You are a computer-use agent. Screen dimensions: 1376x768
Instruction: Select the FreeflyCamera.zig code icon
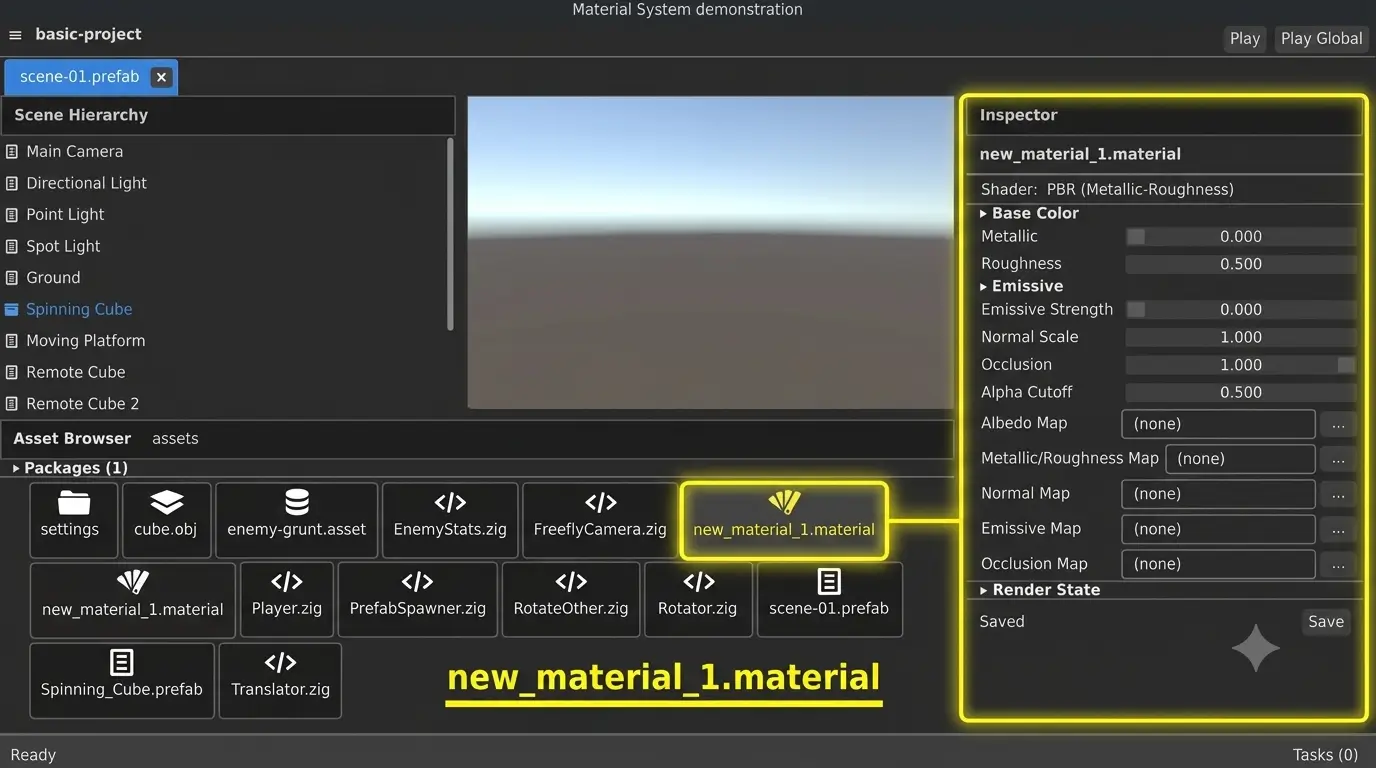pos(600,502)
